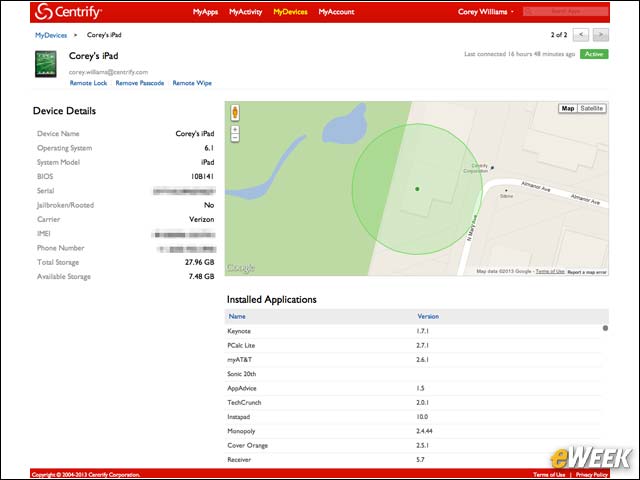The height and width of the screenshot is (480, 640).
Task: Click the Jailbroken/Rooted No value
Action: point(209,205)
